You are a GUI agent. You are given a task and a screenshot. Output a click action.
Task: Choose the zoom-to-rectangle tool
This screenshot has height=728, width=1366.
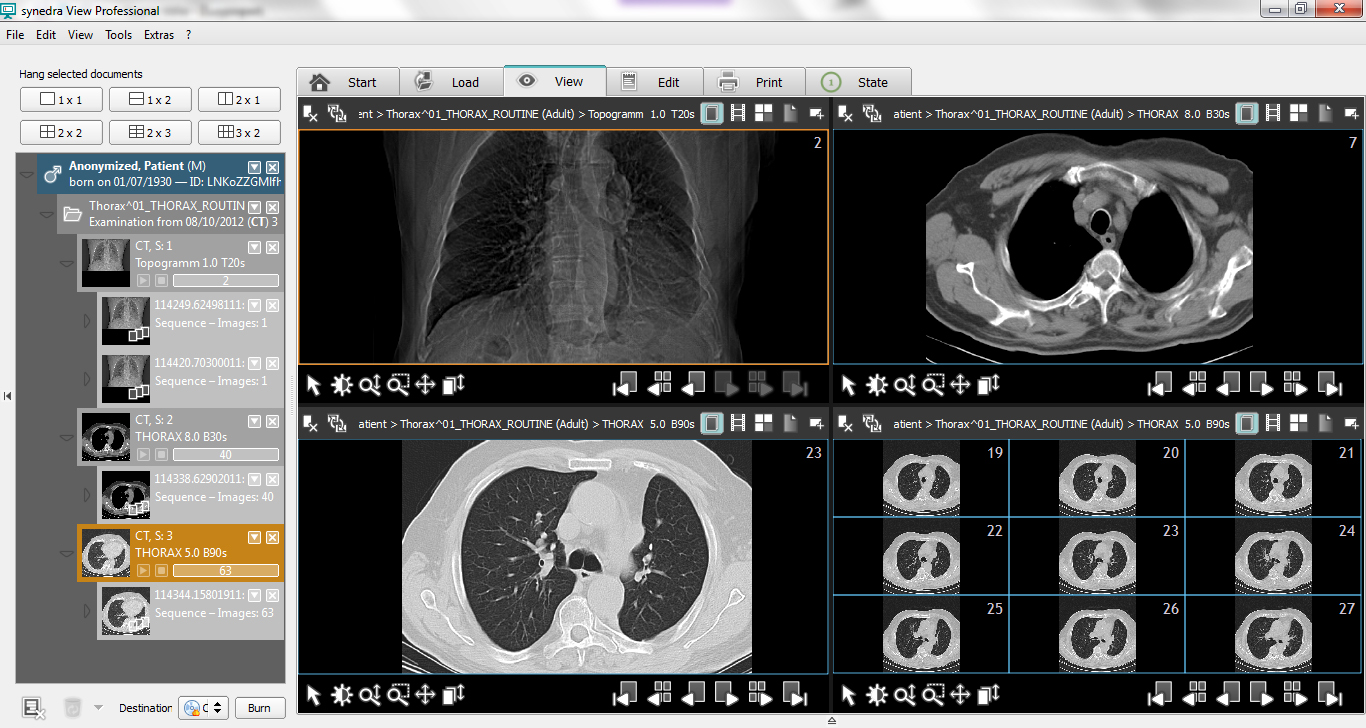click(398, 384)
